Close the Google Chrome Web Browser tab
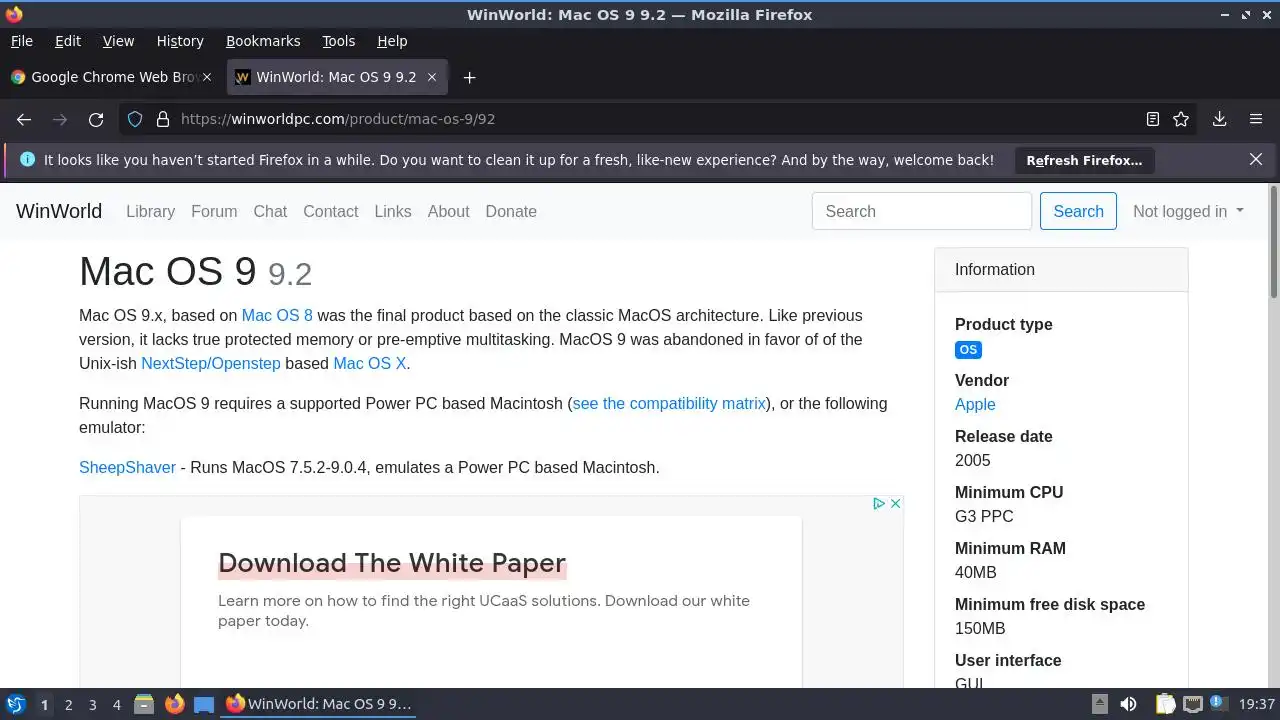 click(208, 77)
